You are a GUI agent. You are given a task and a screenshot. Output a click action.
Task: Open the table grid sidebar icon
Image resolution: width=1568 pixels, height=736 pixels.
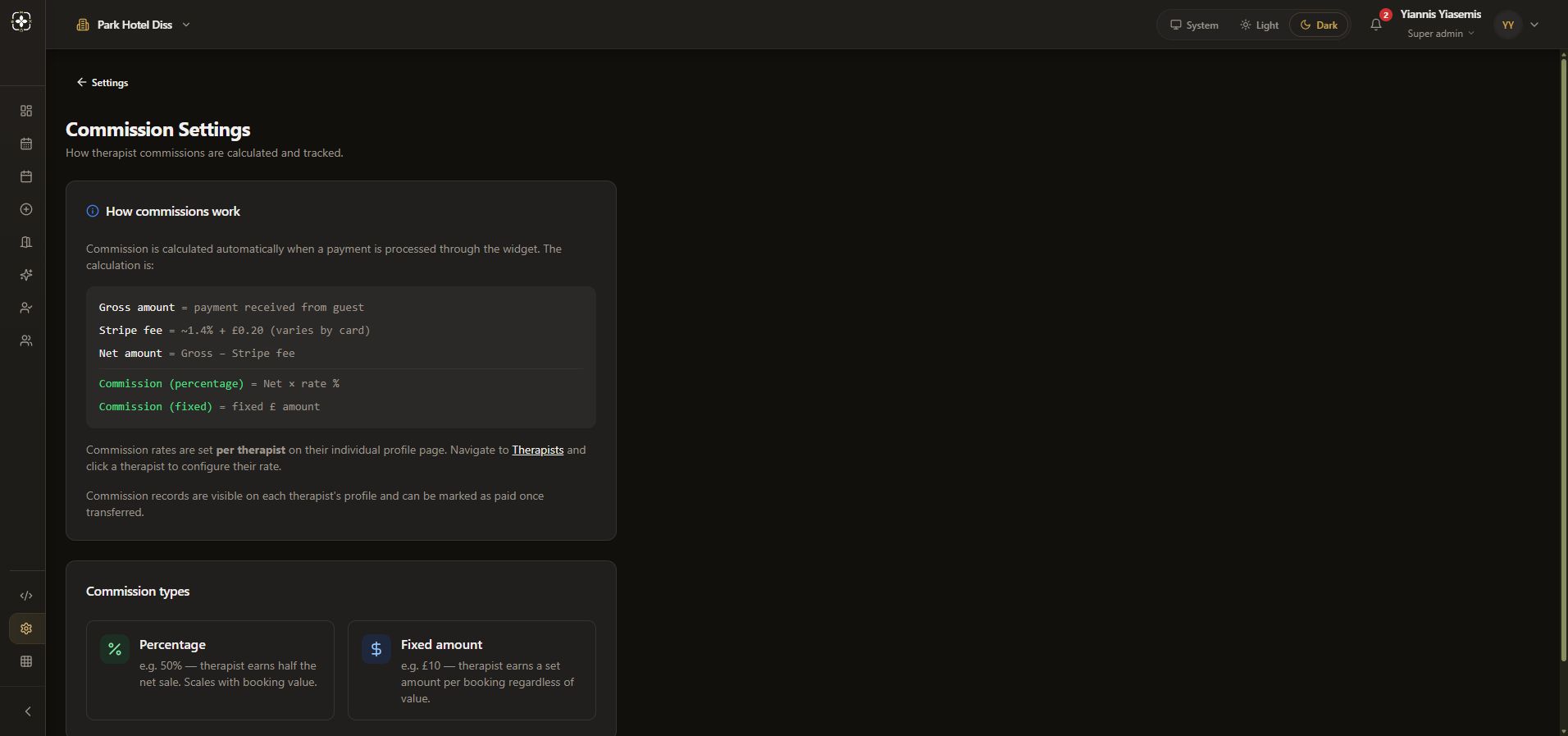(26, 661)
